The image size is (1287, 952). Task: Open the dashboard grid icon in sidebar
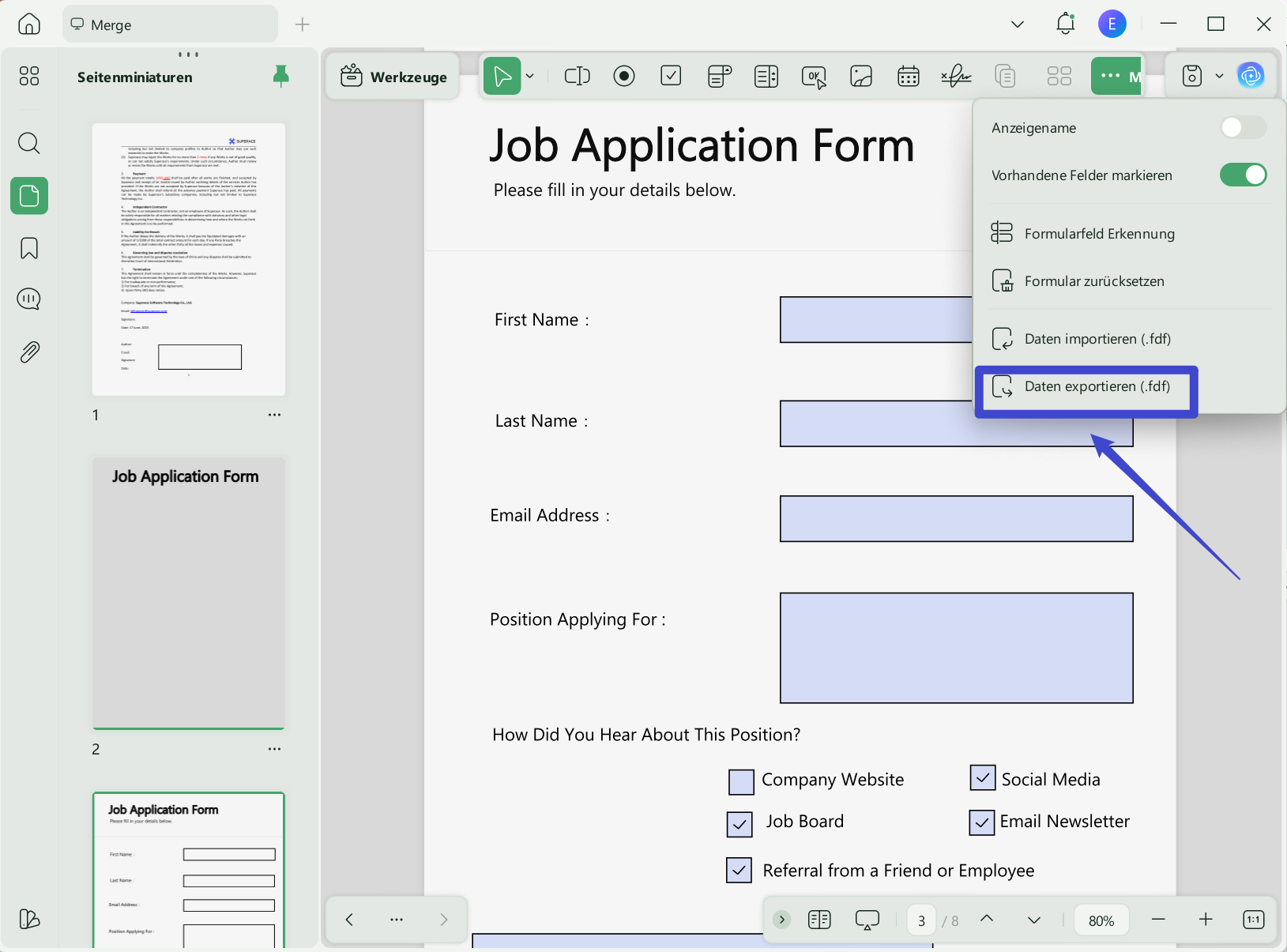click(28, 76)
